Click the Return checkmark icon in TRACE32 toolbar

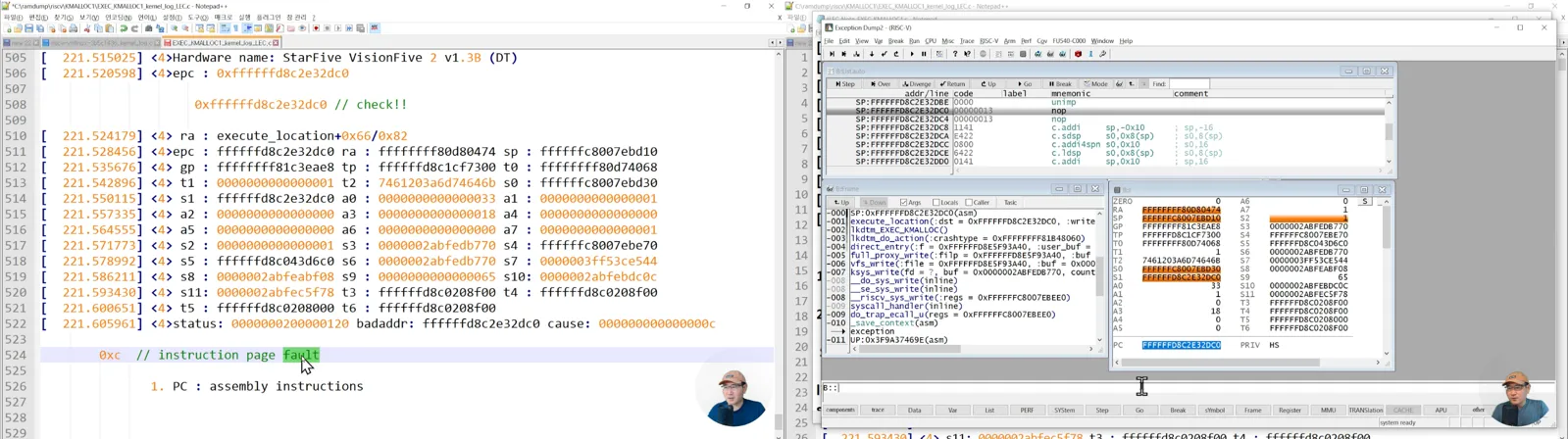point(884,54)
